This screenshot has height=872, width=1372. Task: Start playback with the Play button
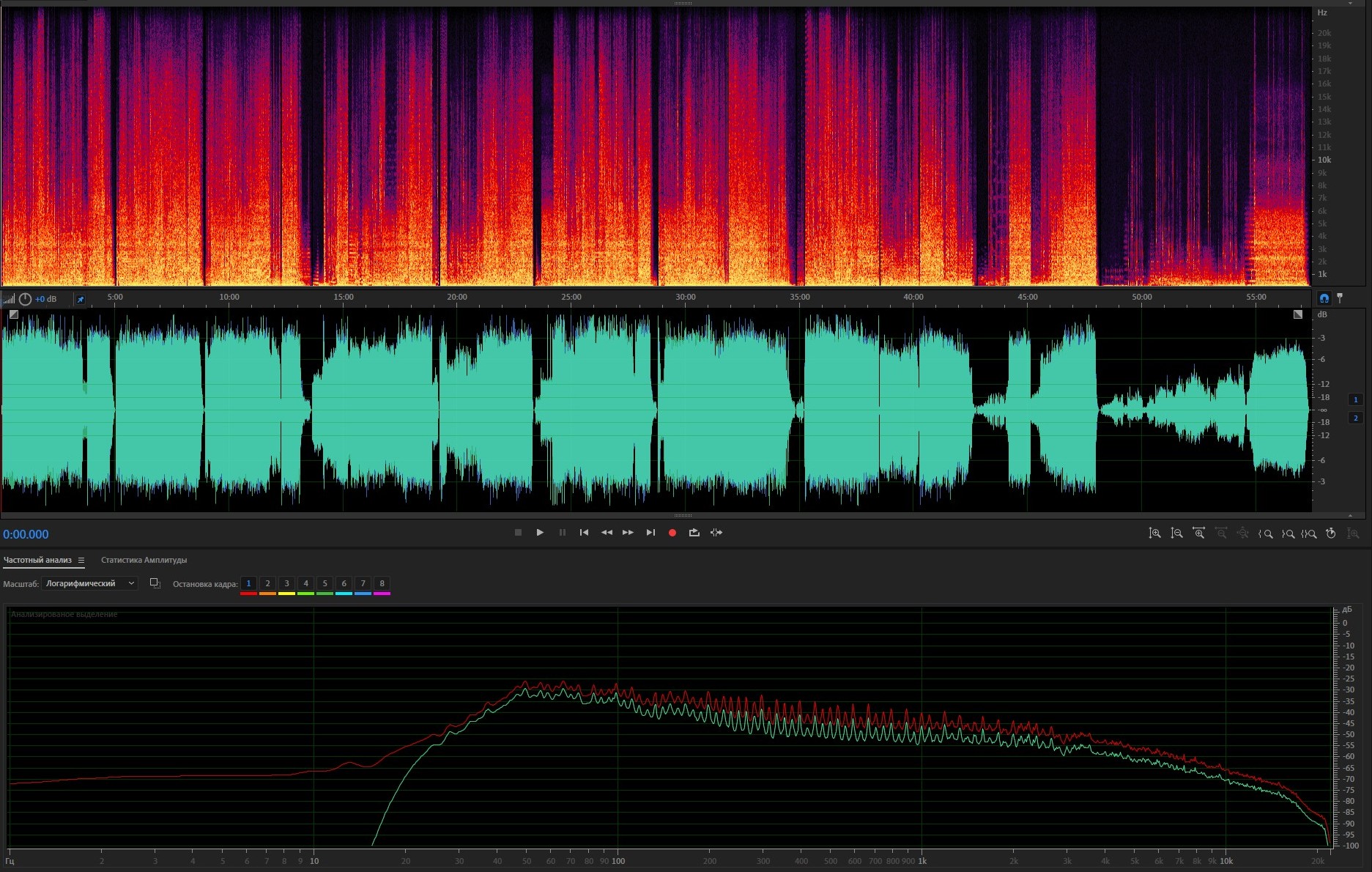(540, 533)
